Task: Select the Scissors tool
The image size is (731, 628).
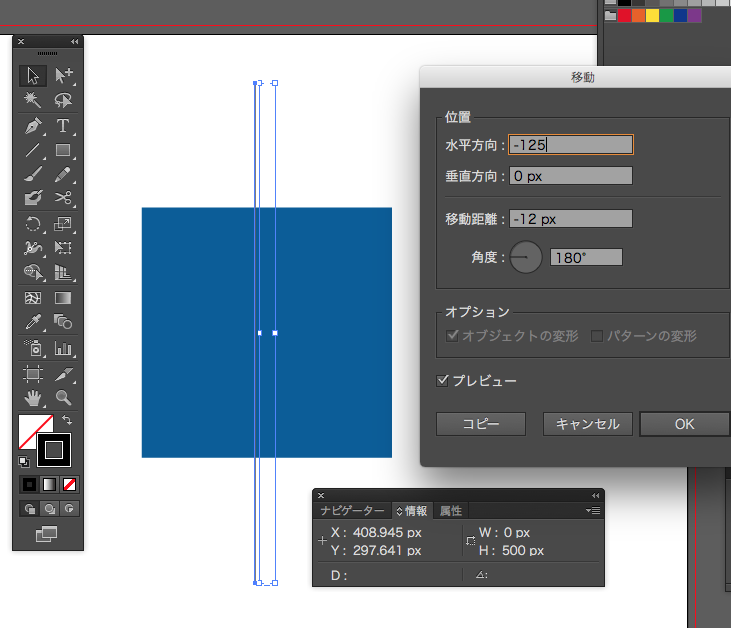Action: pyautogui.click(x=63, y=198)
